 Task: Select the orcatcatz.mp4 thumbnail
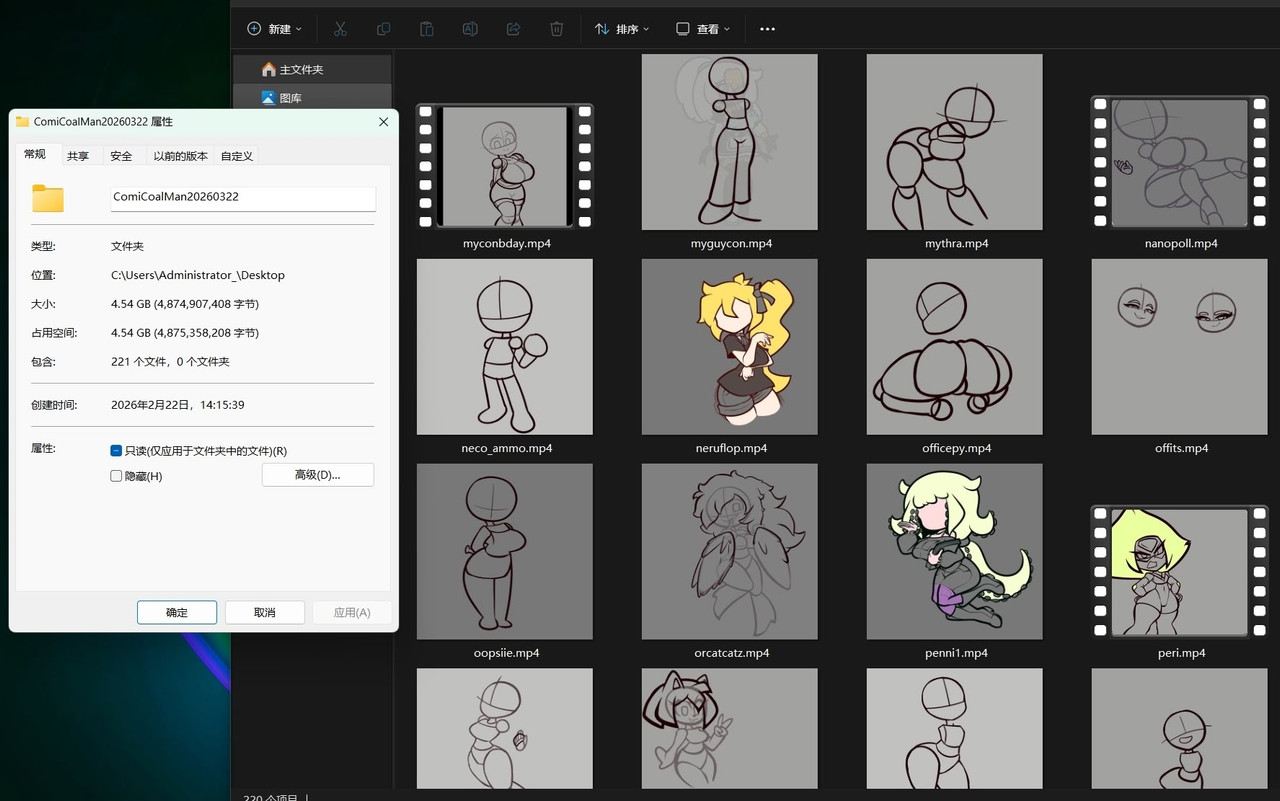pyautogui.click(x=730, y=551)
